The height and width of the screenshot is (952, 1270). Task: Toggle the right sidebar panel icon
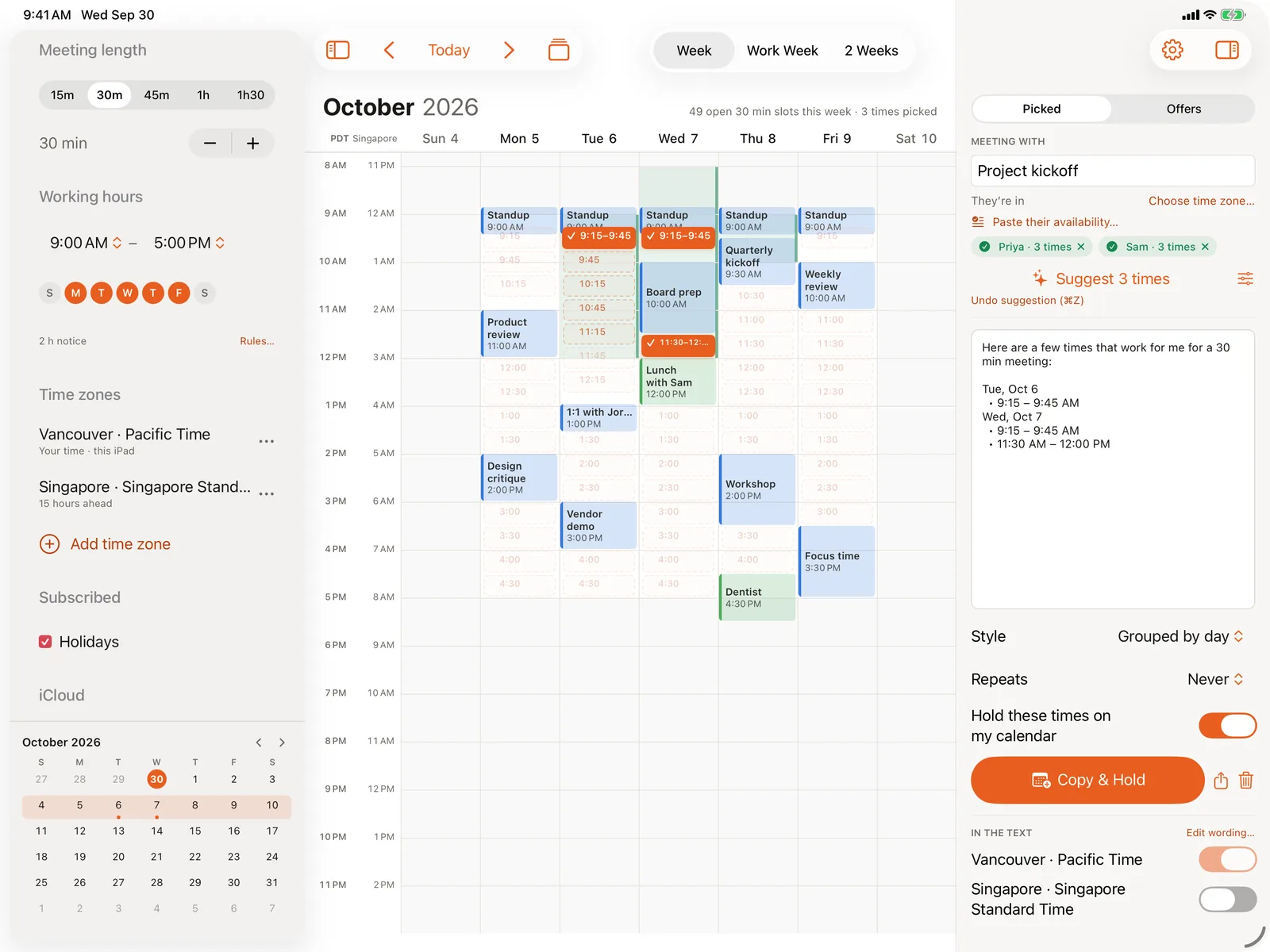1227,50
